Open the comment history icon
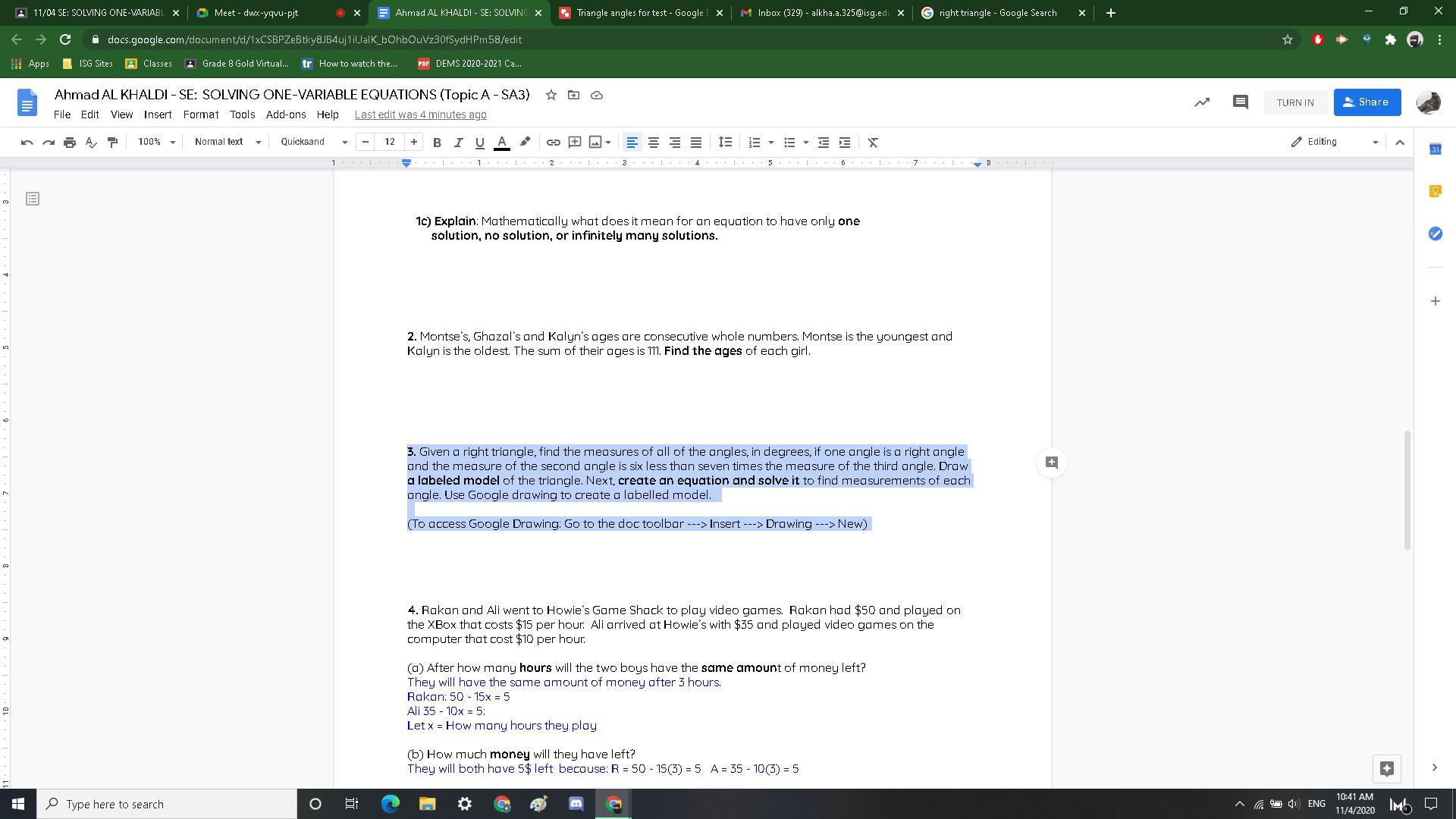Viewport: 1456px width, 819px height. [x=1240, y=102]
